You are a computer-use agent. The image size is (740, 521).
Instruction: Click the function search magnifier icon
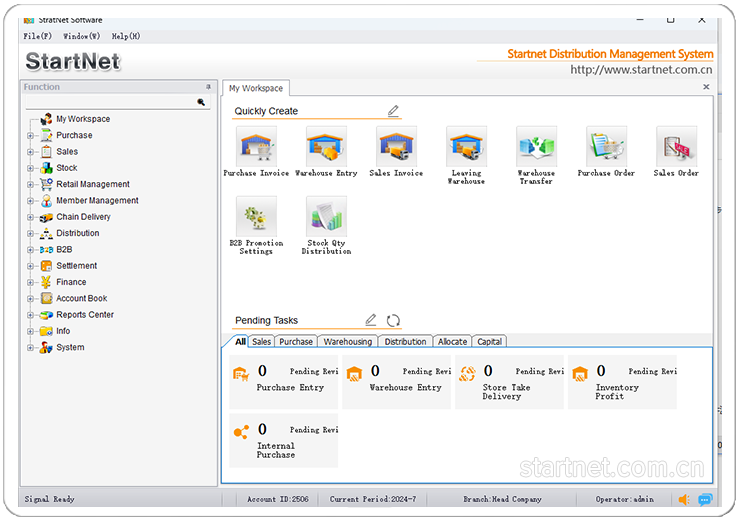click(x=201, y=102)
